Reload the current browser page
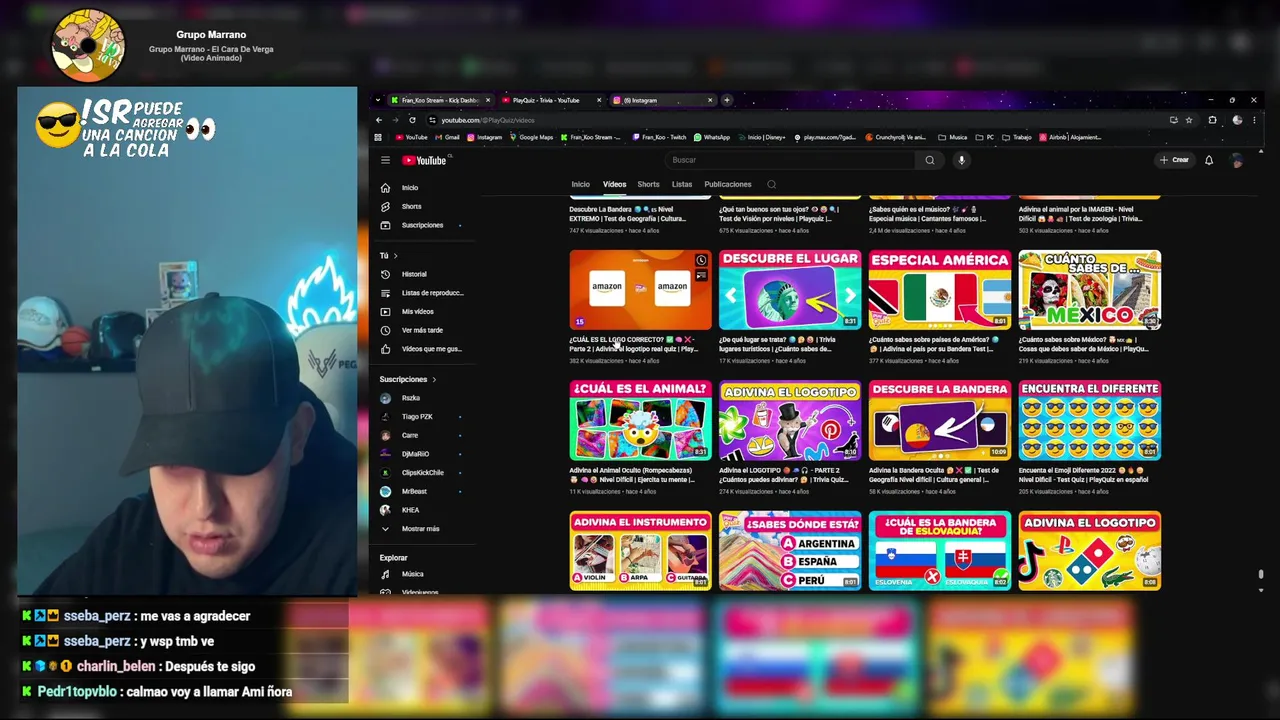Viewport: 1280px width, 720px height. pos(412,120)
